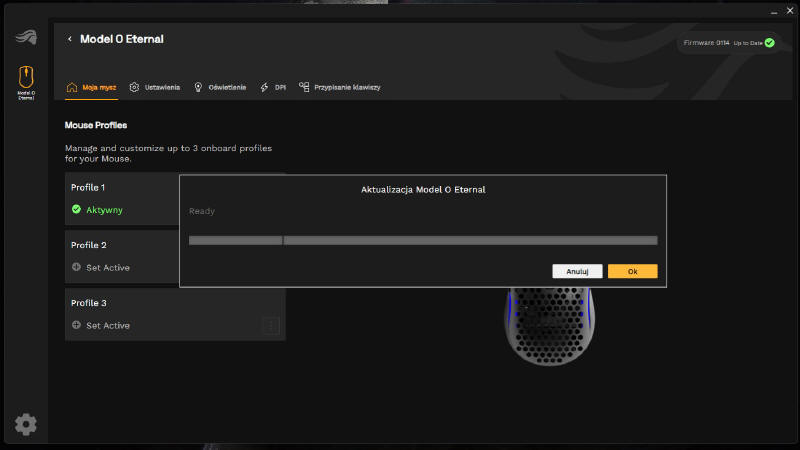Click the mouse preview image below dialog
The image size is (800, 450).
(547, 325)
